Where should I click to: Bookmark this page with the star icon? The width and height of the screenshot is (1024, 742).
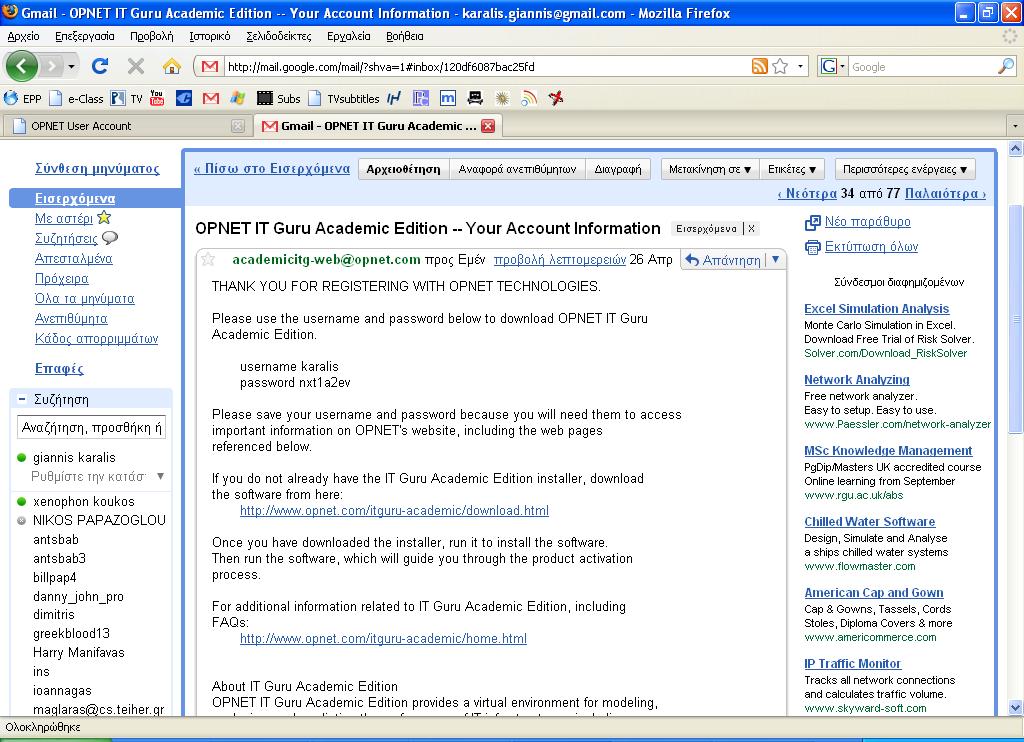[780, 66]
